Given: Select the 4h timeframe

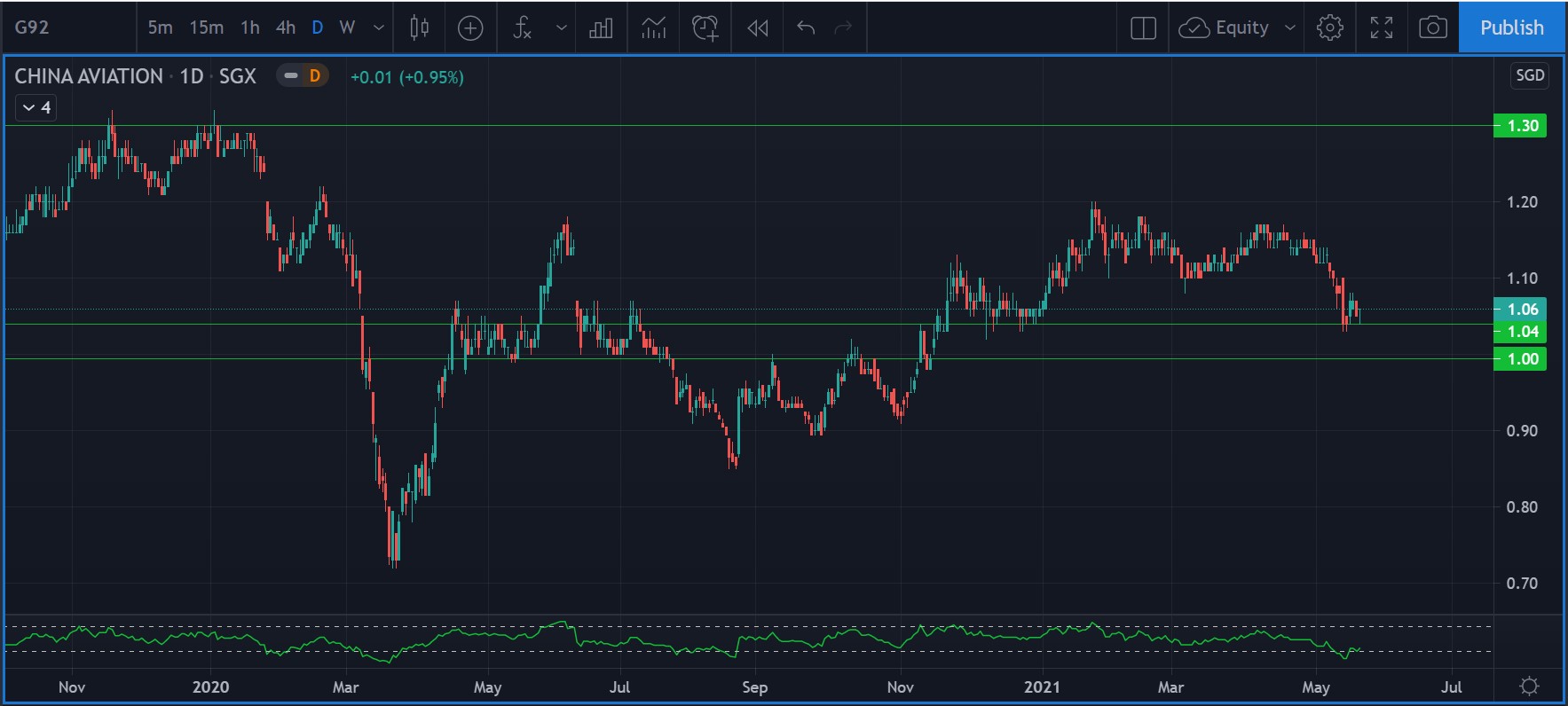Looking at the screenshot, I should 286,27.
